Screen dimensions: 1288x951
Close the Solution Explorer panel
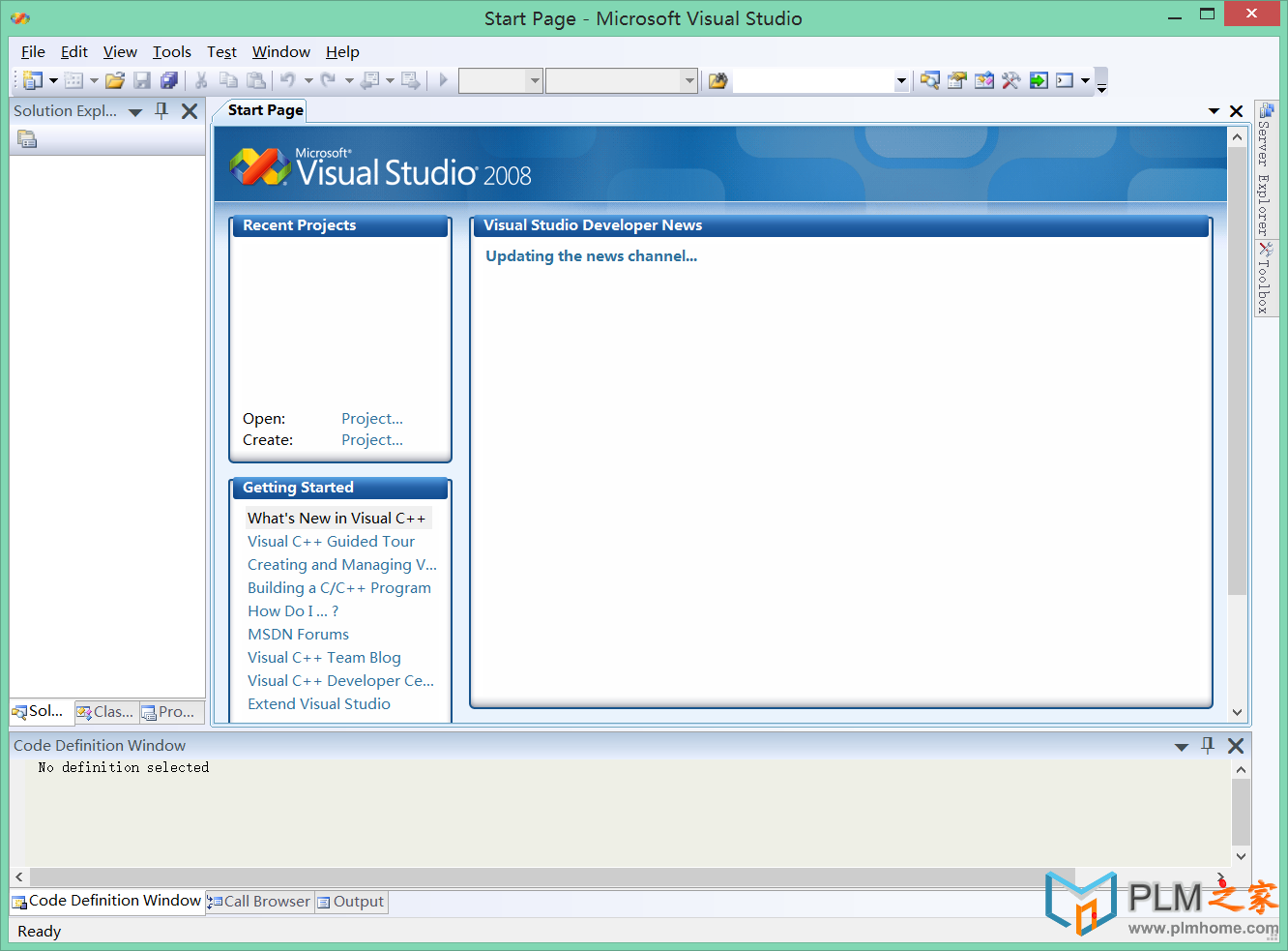pos(190,110)
